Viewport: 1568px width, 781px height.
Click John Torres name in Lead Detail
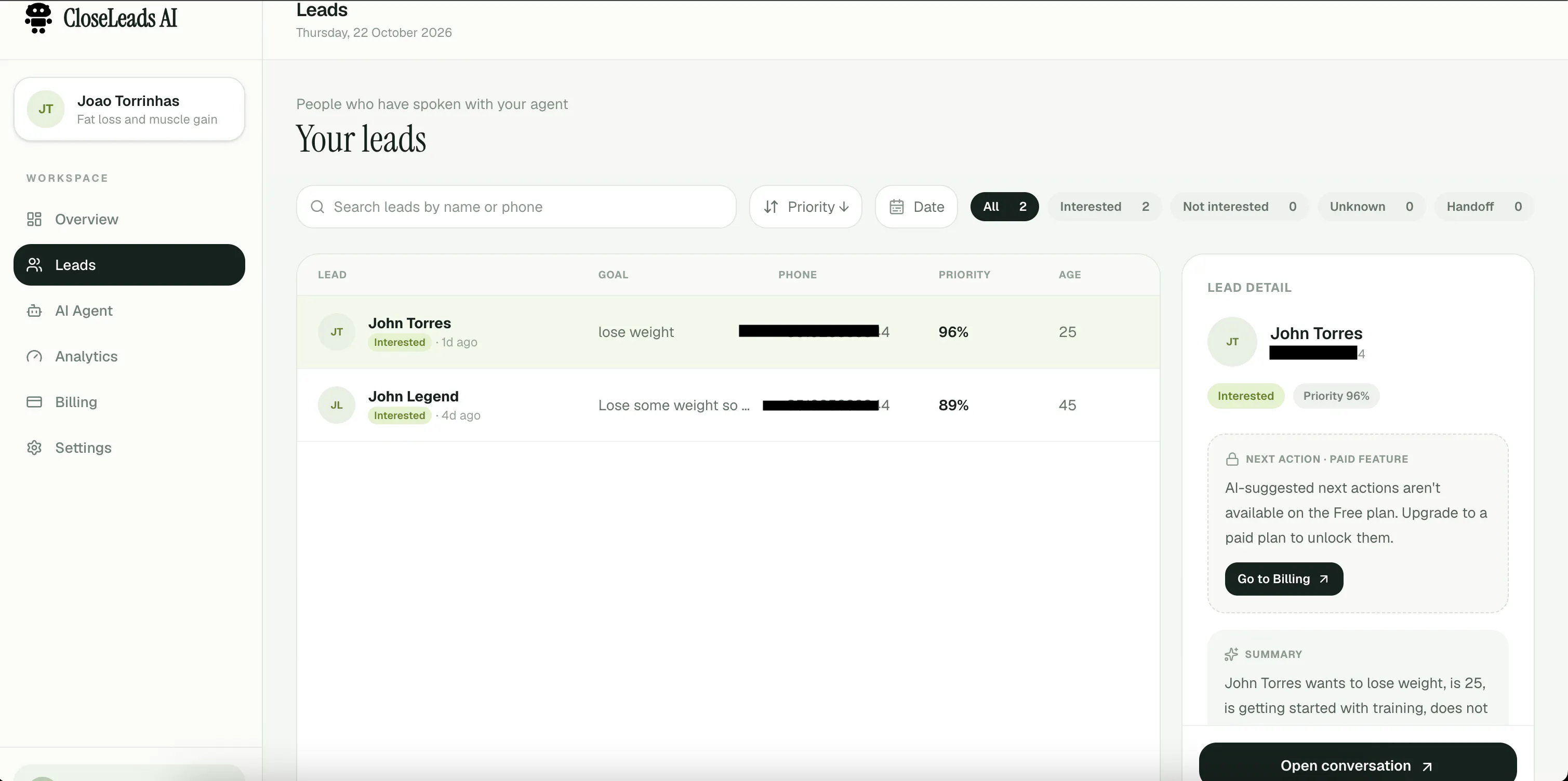point(1316,333)
